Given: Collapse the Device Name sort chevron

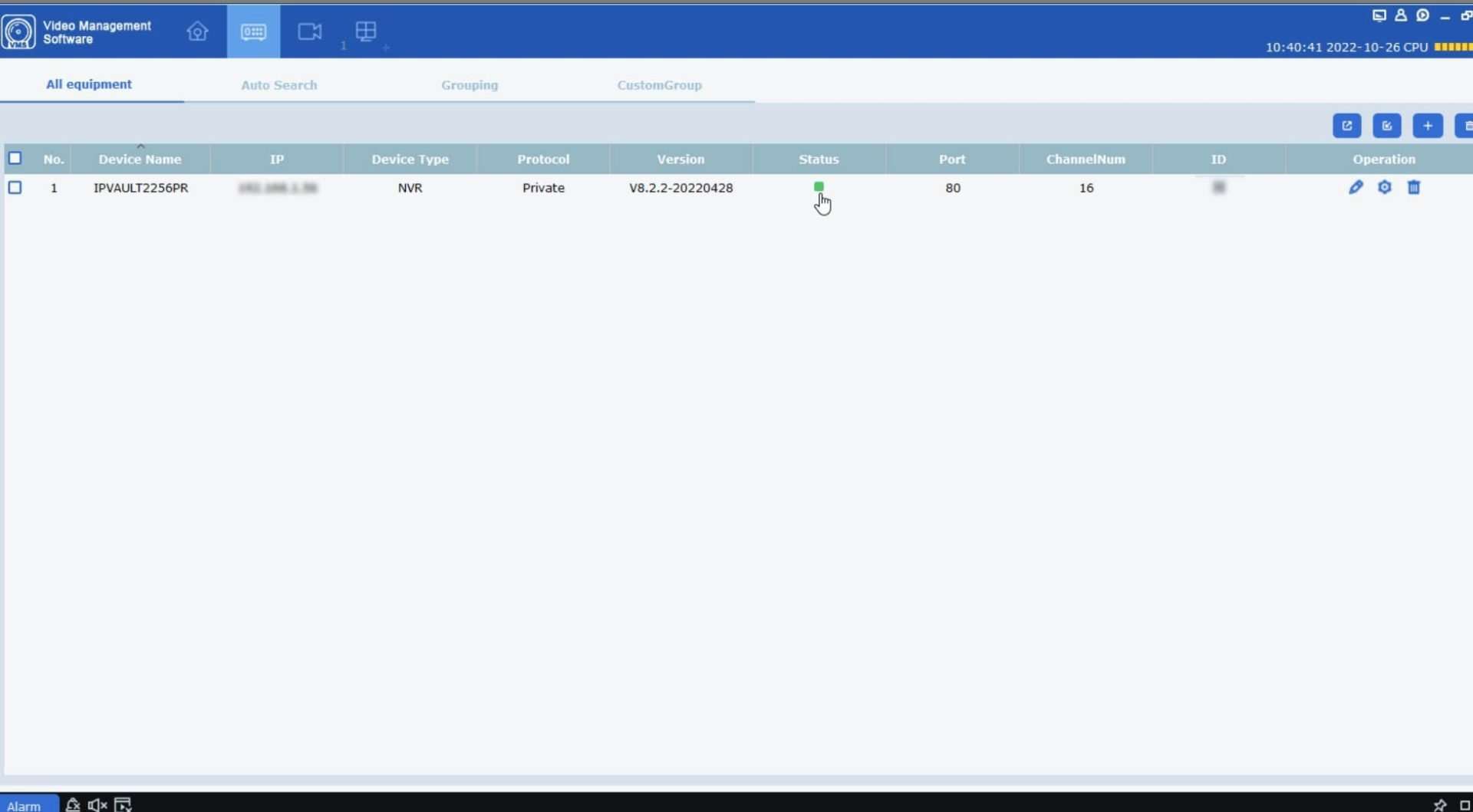Looking at the screenshot, I should click(x=140, y=145).
